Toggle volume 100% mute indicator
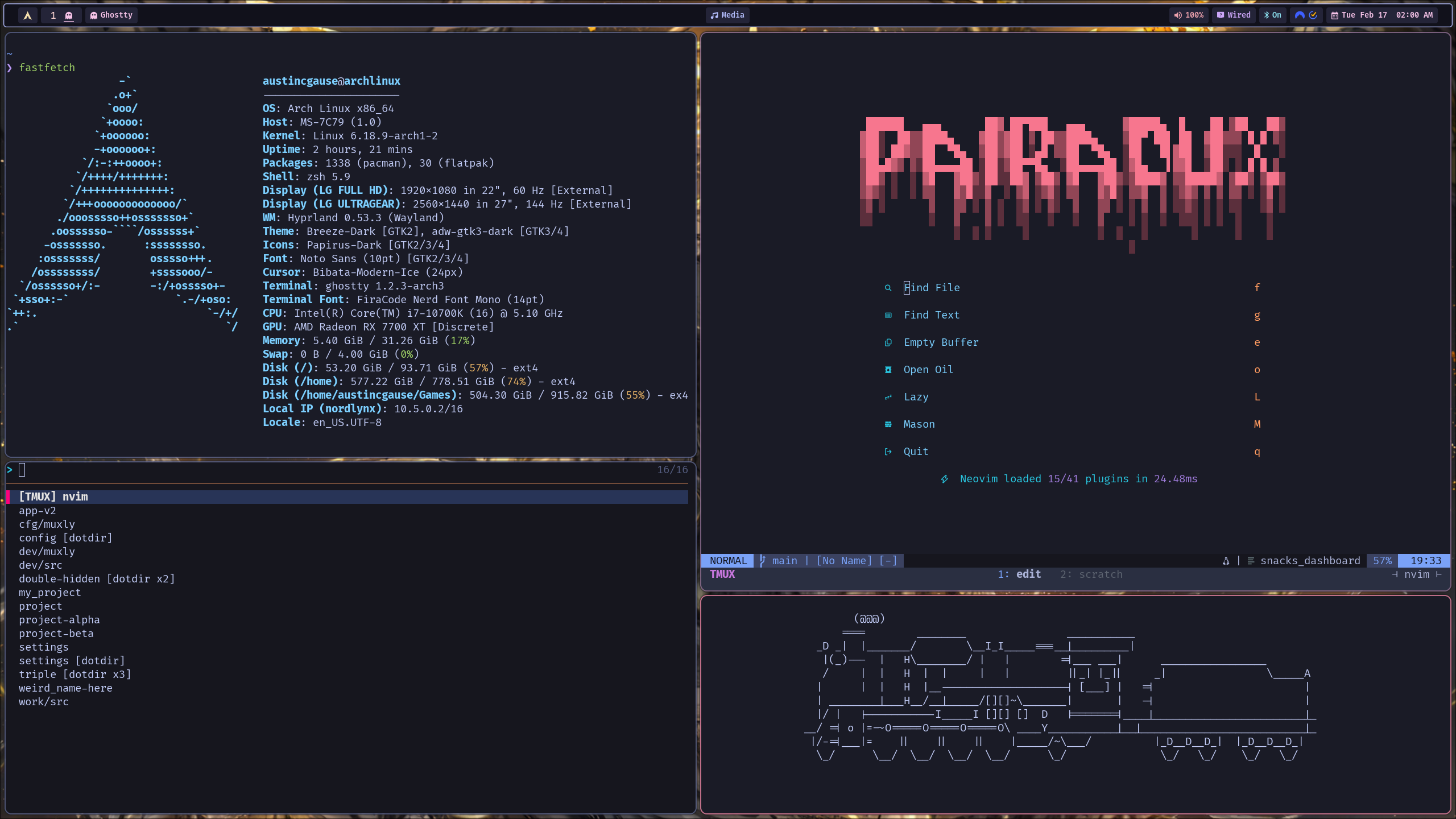 pyautogui.click(x=1189, y=15)
